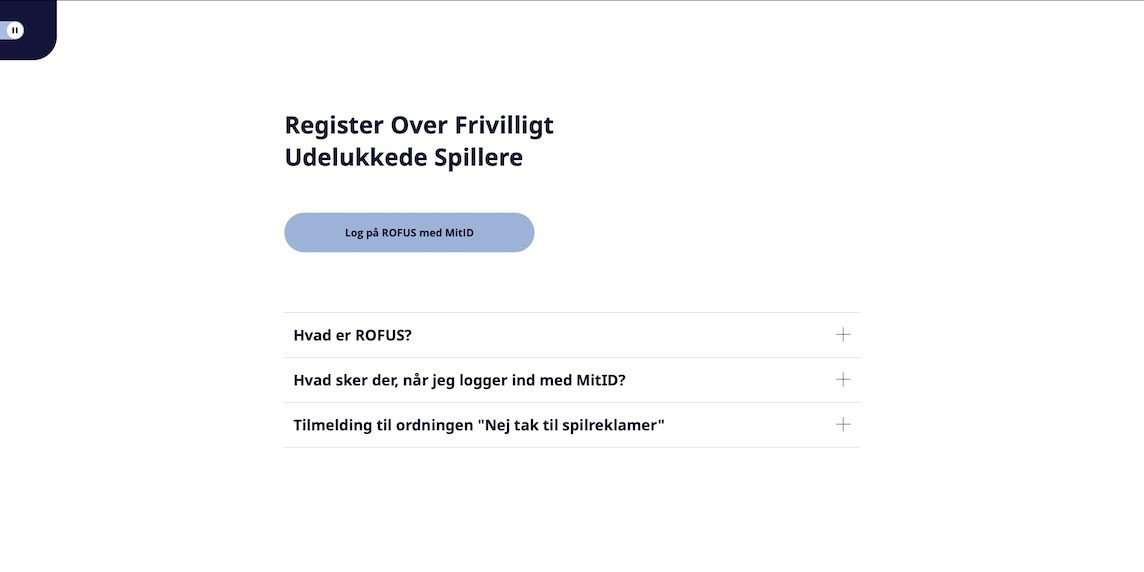
Task: Select the MitID login question title text
Action: tap(459, 380)
